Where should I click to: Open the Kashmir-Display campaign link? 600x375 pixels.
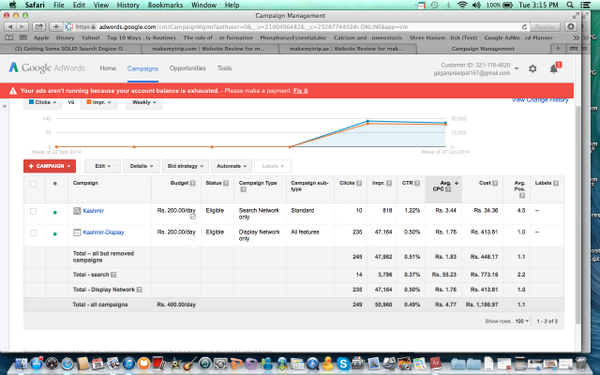(x=103, y=232)
